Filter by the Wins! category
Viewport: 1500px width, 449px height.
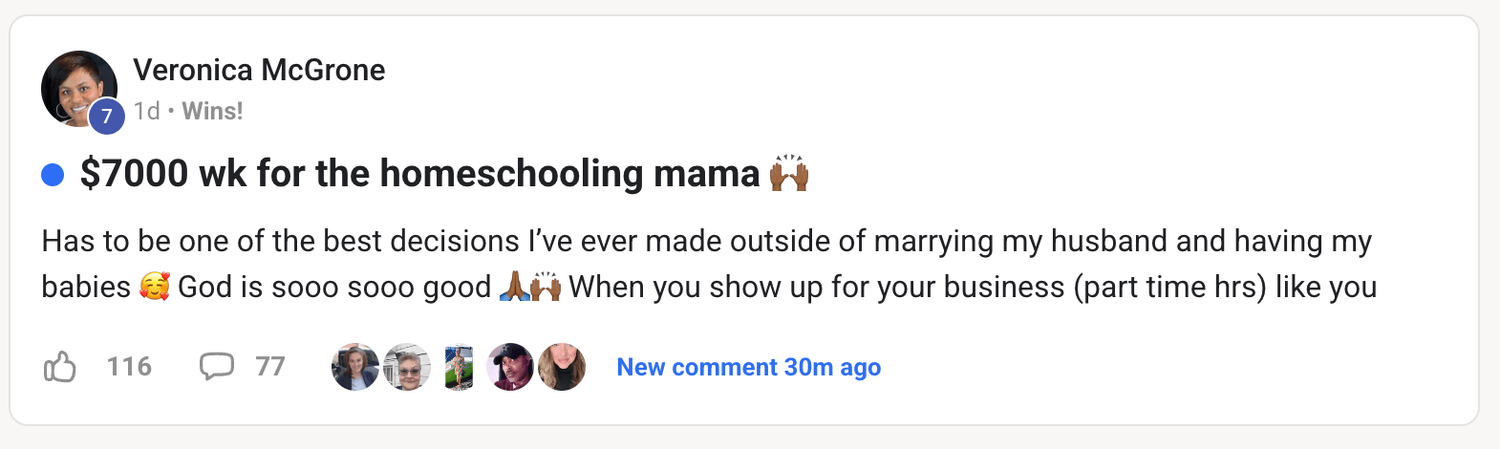point(212,111)
